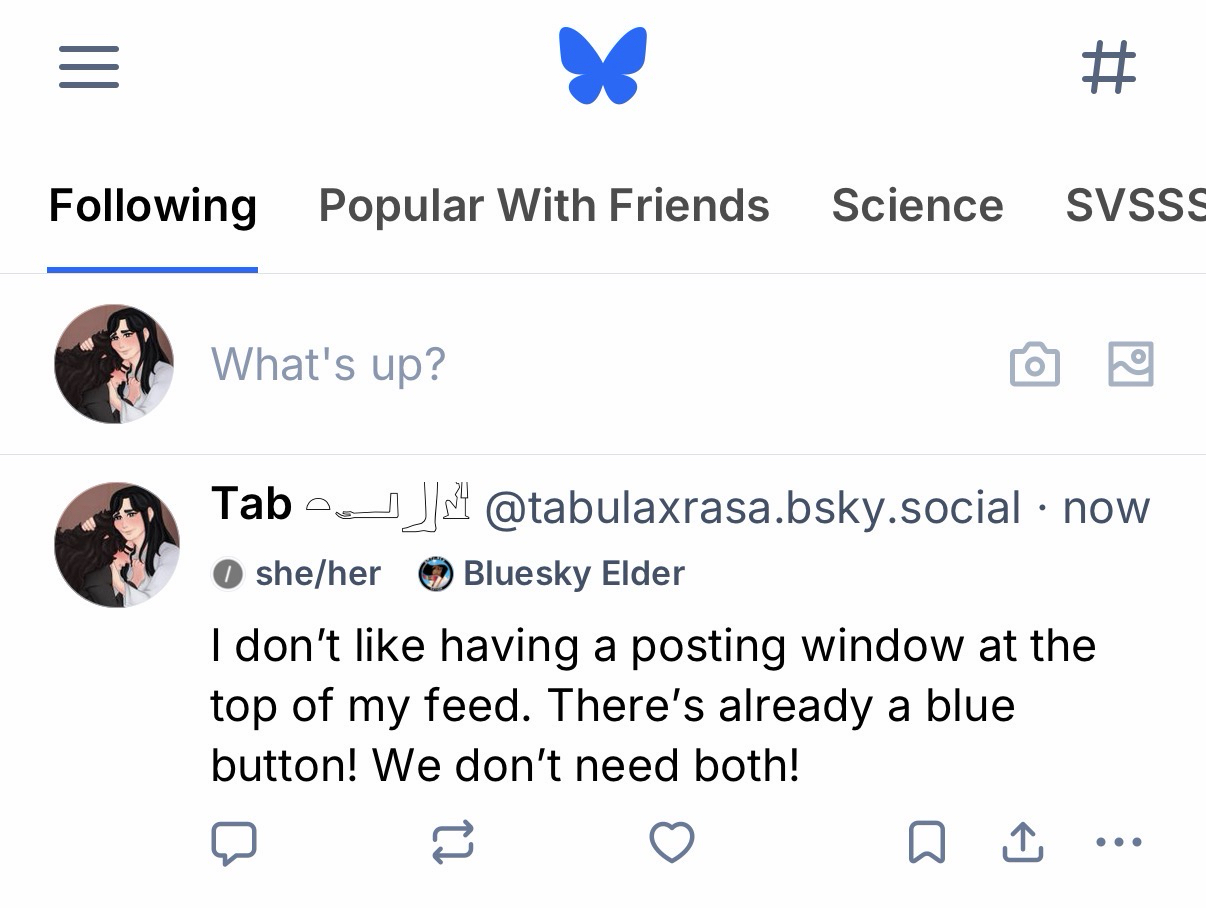Like Tab's post with the heart
1206x908 pixels.
672,843
